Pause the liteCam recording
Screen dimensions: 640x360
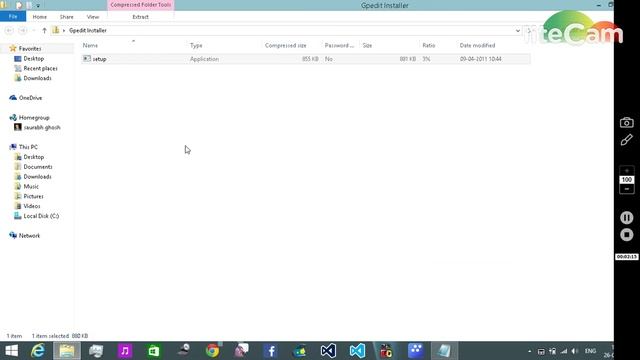pos(627,218)
